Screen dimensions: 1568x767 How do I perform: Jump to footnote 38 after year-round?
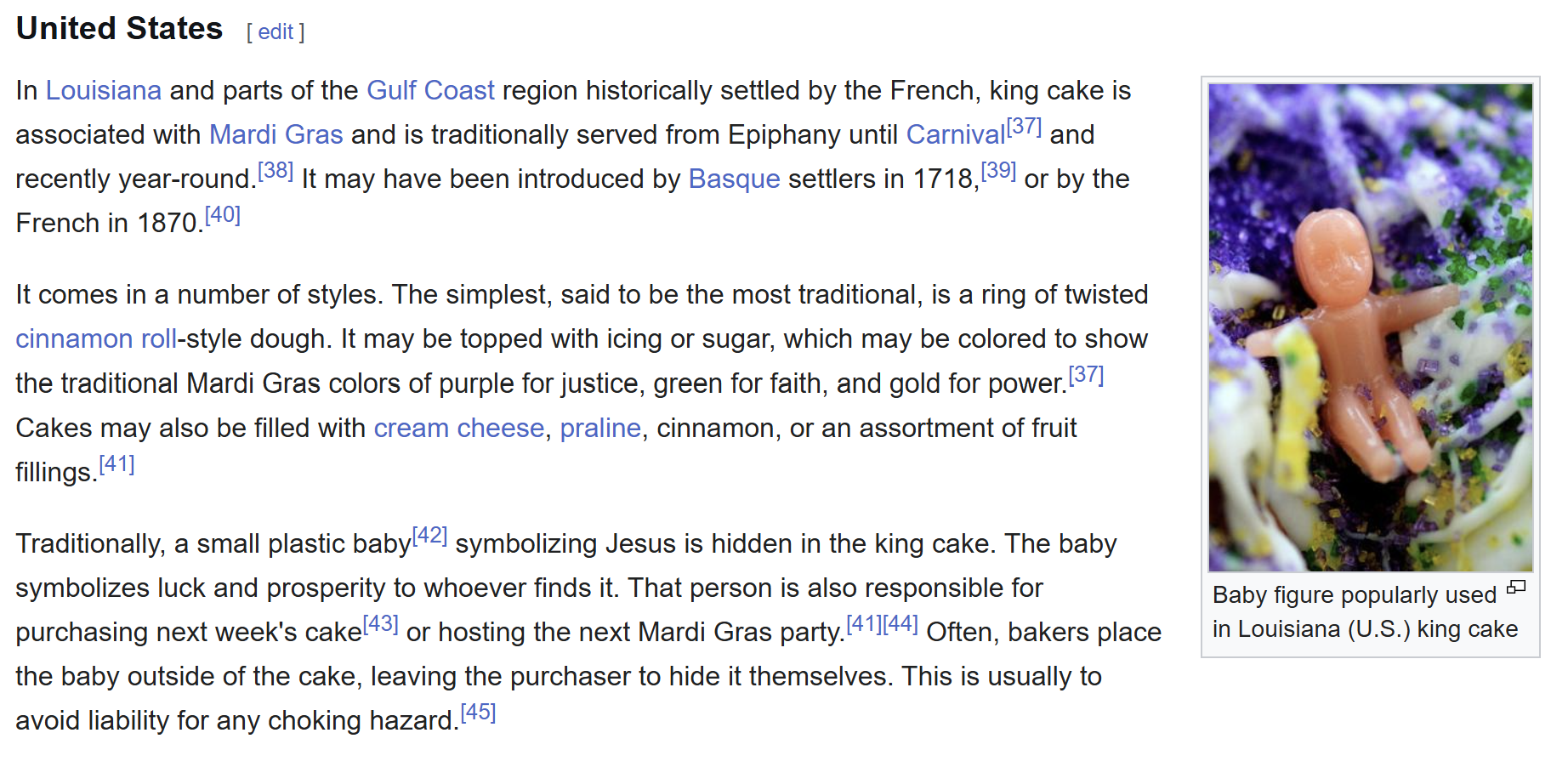coord(276,171)
